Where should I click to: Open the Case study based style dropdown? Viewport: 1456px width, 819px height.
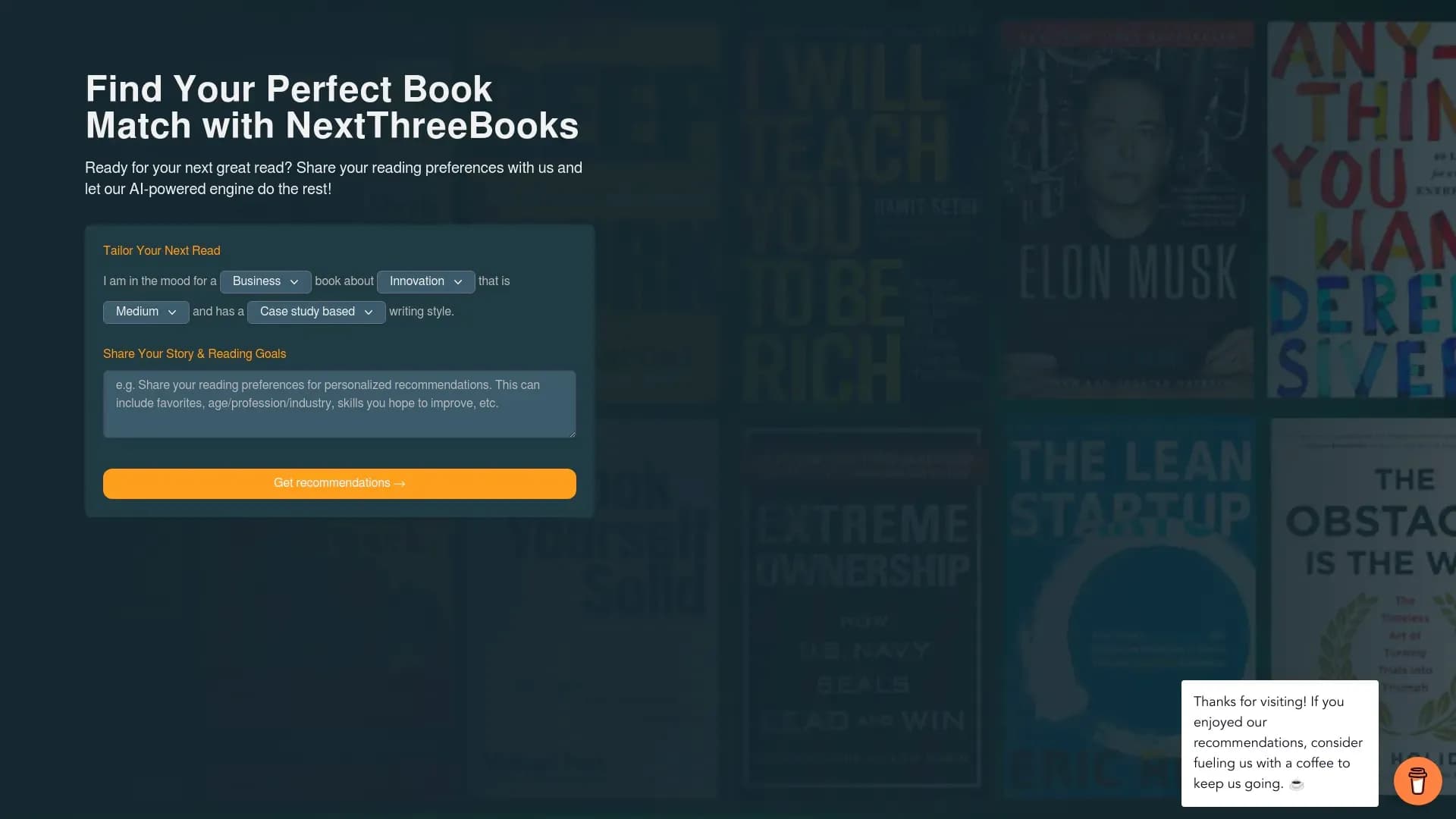pyautogui.click(x=316, y=312)
